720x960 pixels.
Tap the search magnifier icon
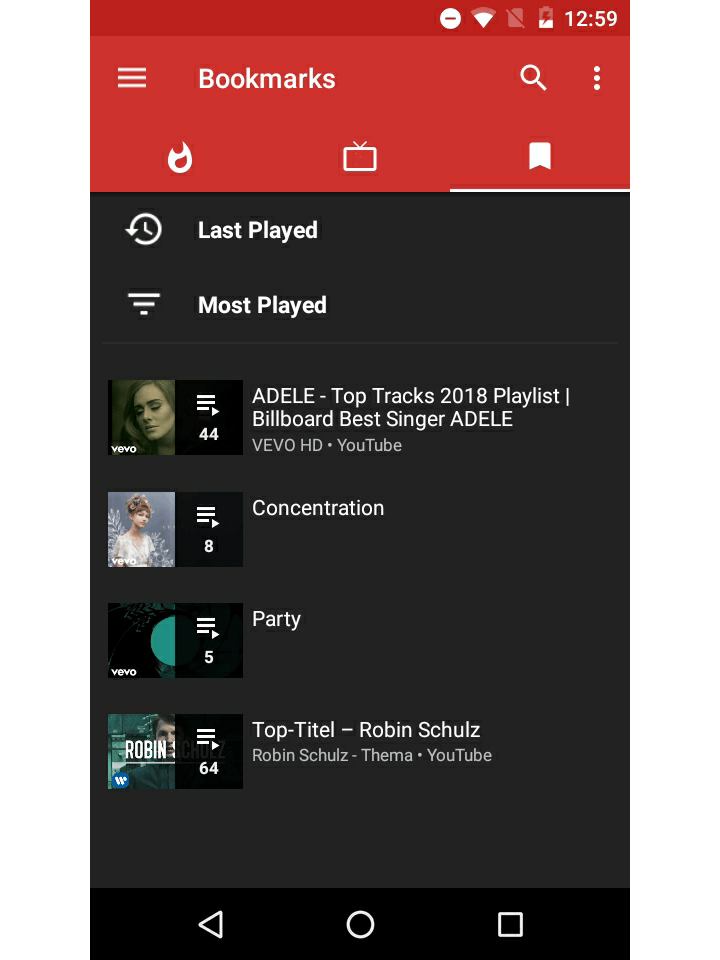(x=533, y=78)
